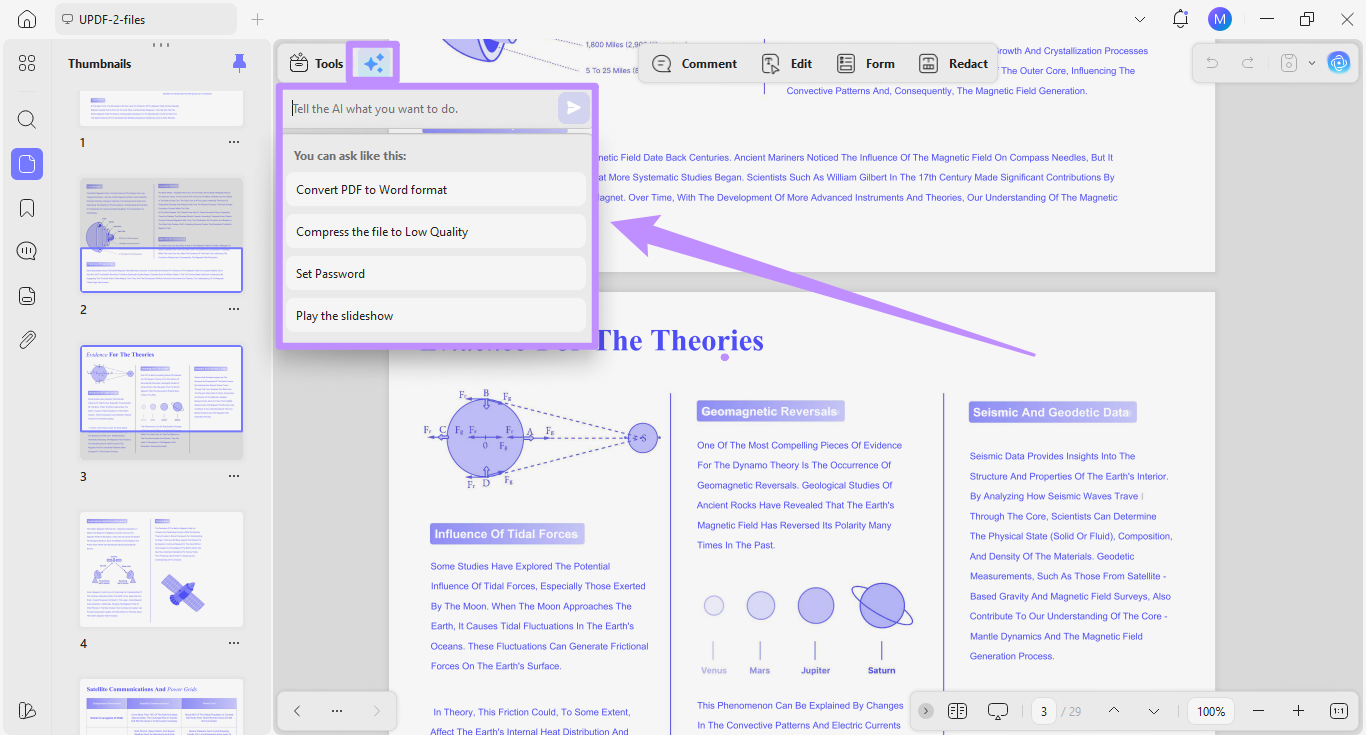This screenshot has height=735, width=1366.
Task: Open notifications bell
Action: click(x=1180, y=19)
